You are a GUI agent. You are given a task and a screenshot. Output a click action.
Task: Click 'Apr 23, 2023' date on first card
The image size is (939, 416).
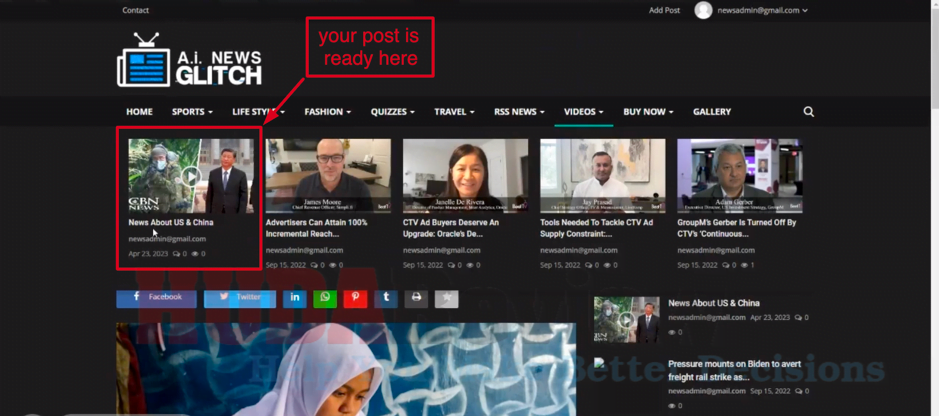click(149, 254)
